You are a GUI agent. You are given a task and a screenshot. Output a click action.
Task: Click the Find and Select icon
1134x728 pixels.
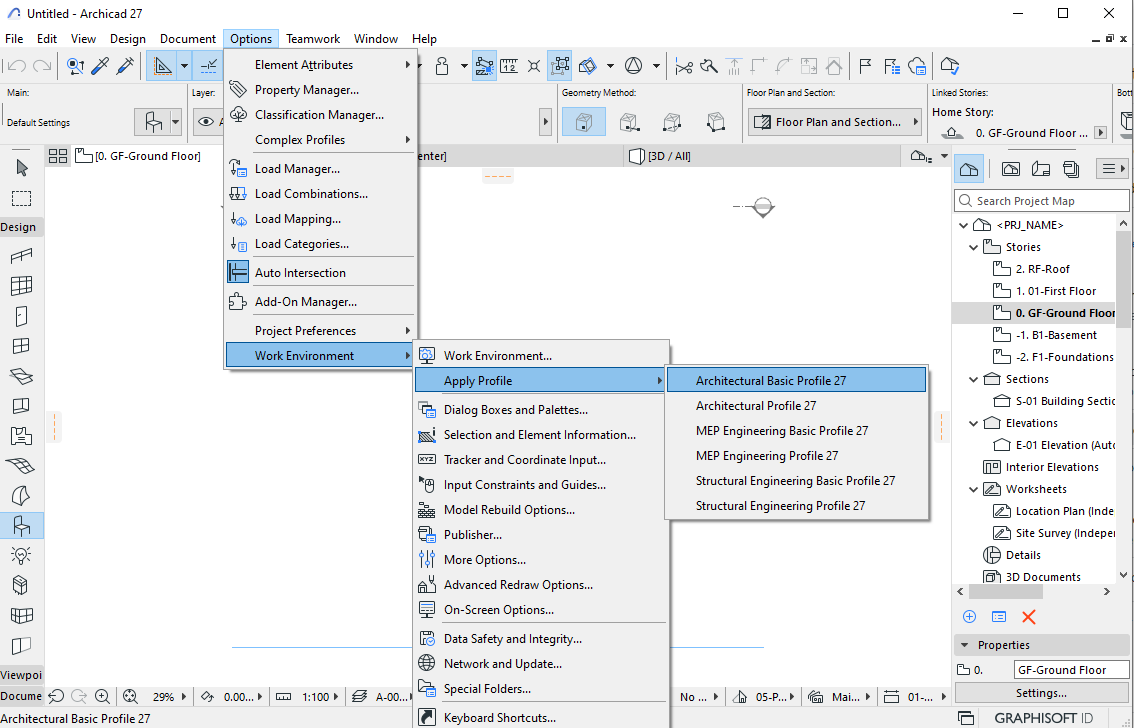tap(76, 66)
